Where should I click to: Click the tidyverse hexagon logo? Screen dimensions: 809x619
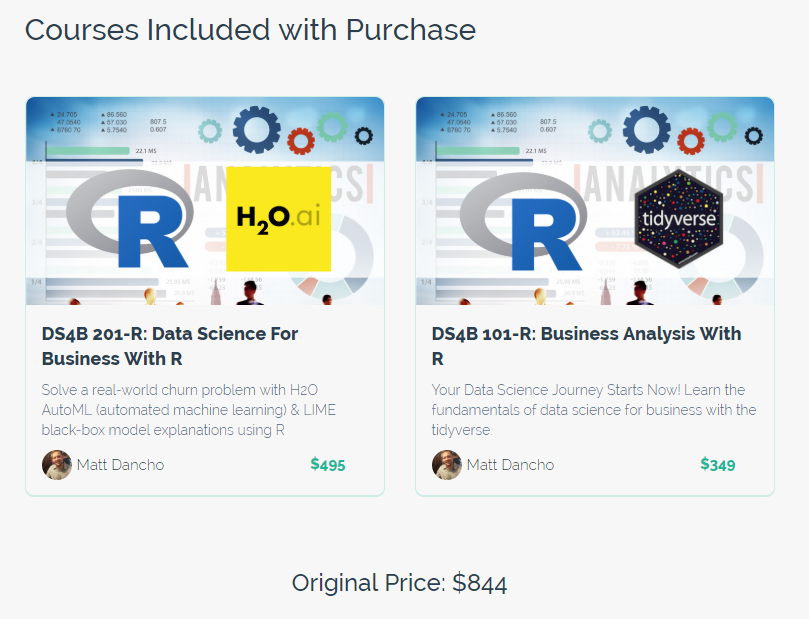coord(678,219)
